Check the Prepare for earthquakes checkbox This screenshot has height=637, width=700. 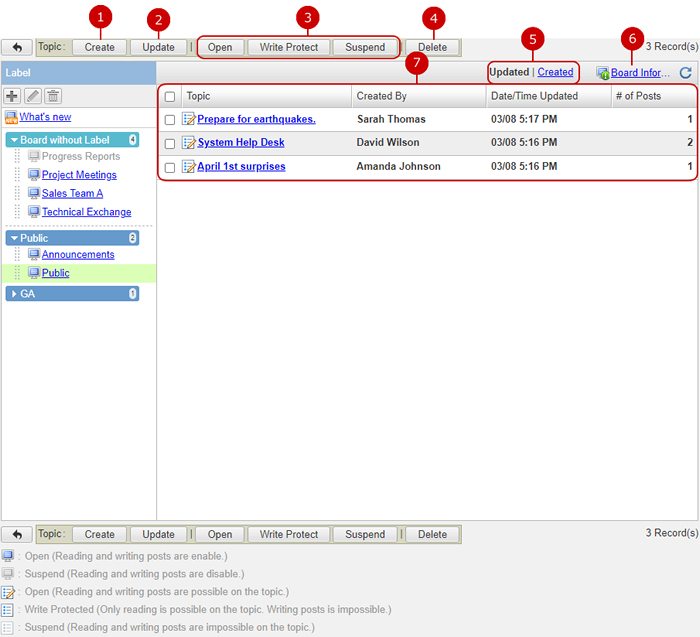170,120
